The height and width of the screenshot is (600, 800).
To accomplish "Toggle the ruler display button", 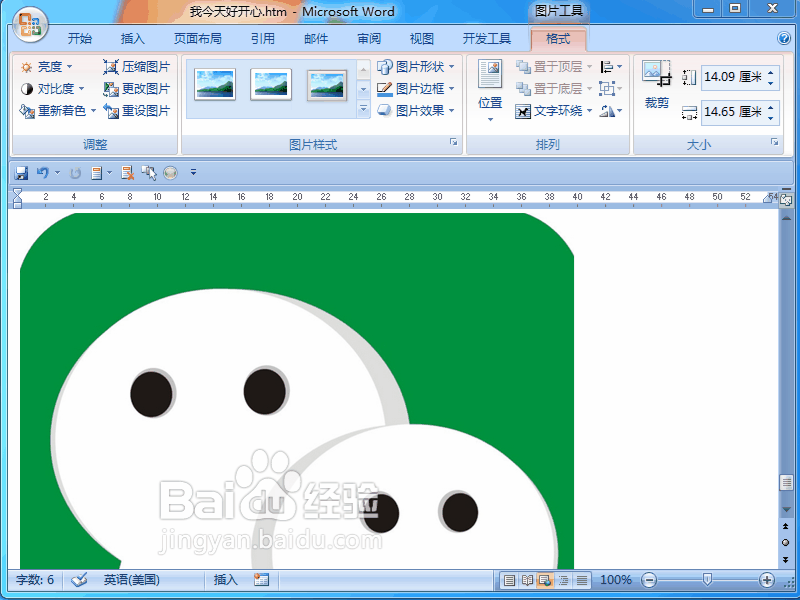I will point(786,201).
